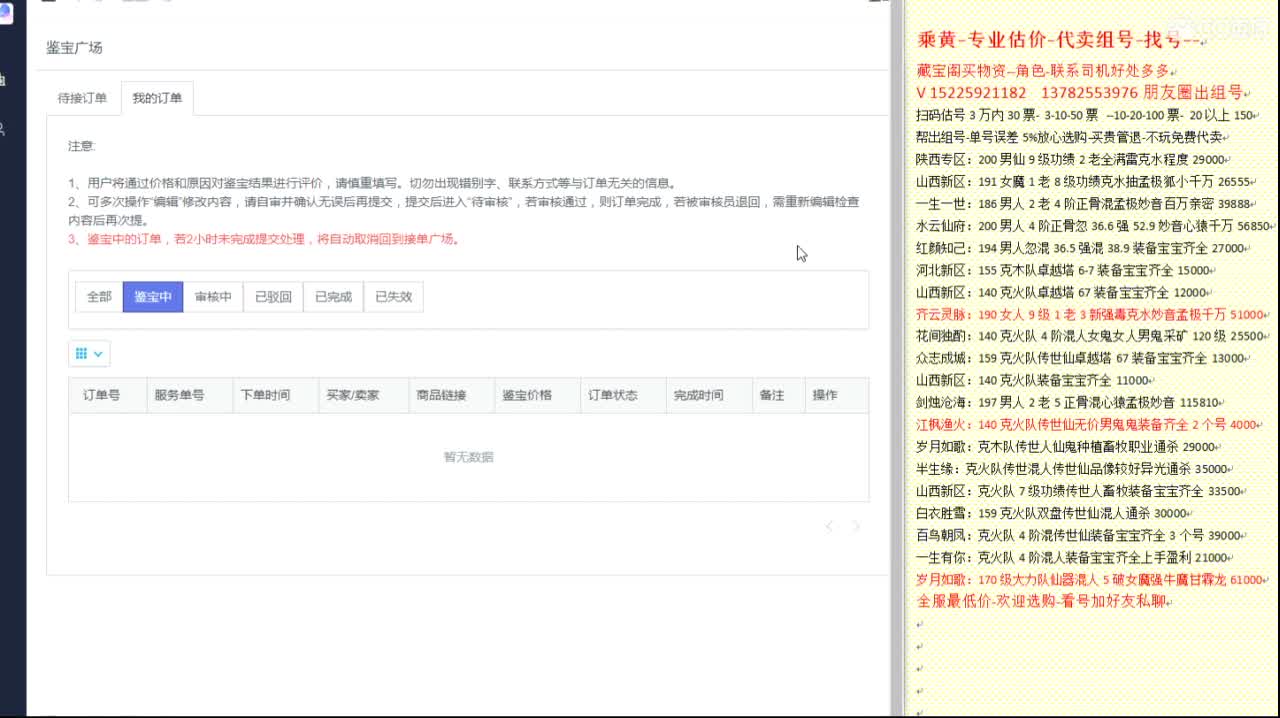
Task: Click the 陕西专区 listing priced 29000
Action: [1074, 159]
